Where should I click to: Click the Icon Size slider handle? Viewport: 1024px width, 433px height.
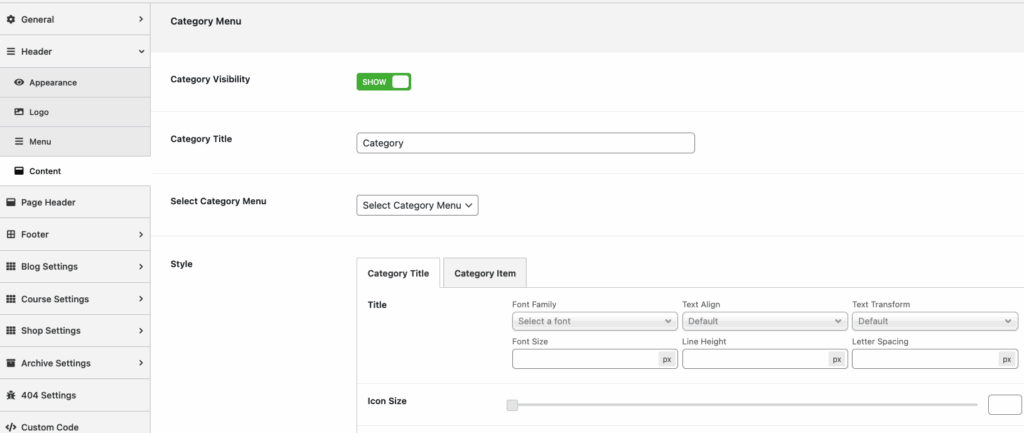click(512, 405)
